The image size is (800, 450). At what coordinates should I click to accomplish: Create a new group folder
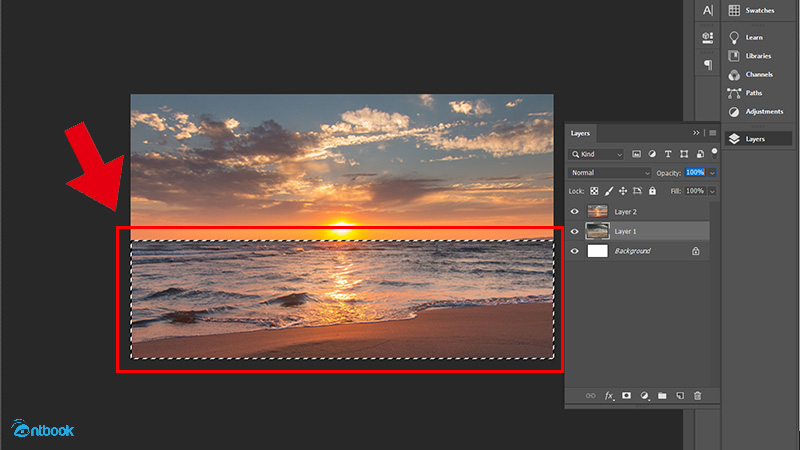click(662, 395)
